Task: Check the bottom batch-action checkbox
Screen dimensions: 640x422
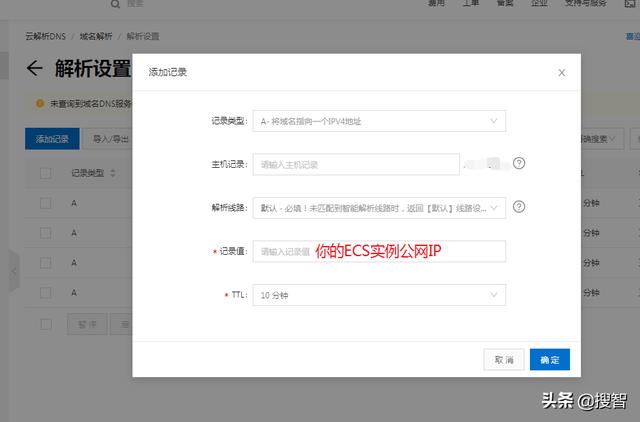Action: (x=46, y=324)
